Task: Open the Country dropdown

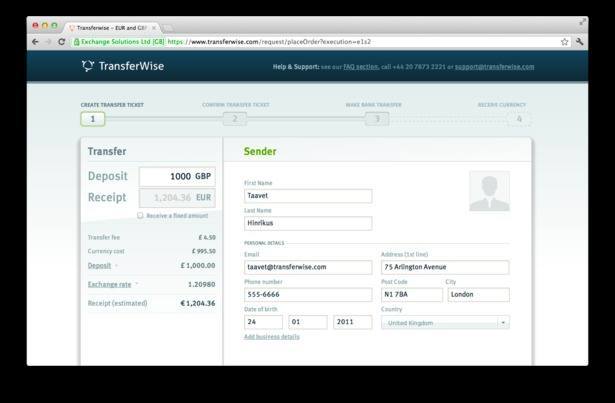Action: (445, 323)
